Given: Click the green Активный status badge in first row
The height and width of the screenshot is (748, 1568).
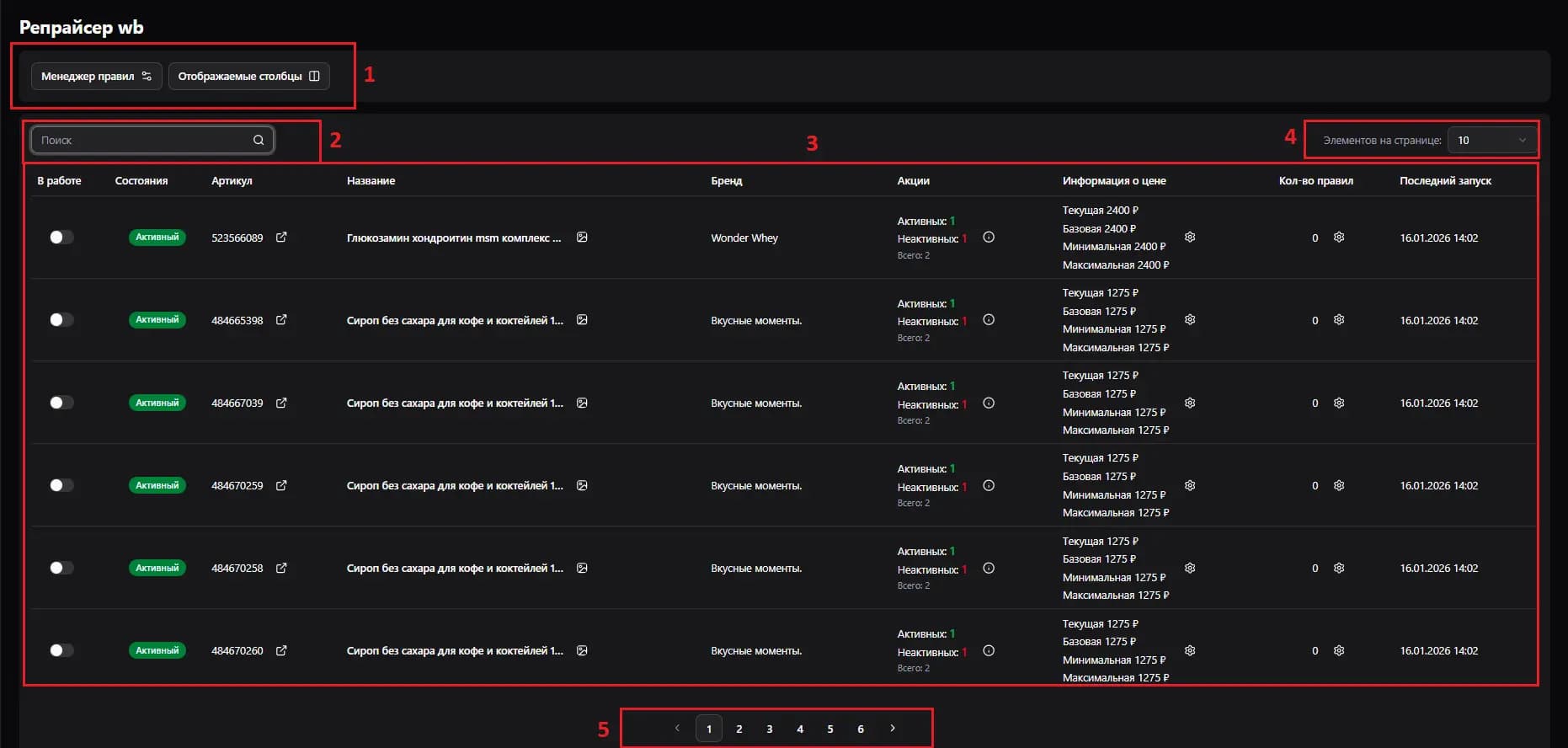Looking at the screenshot, I should pos(157,238).
